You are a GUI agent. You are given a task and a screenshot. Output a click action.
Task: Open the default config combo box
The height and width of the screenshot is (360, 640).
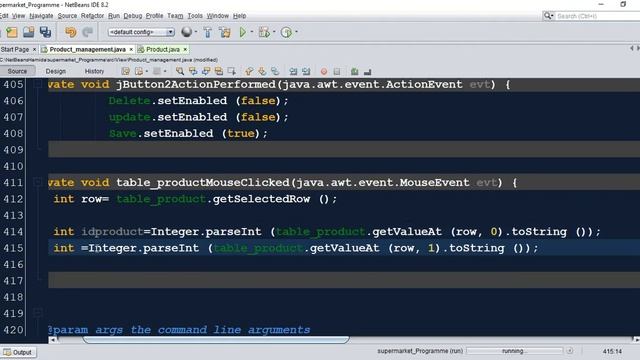tap(141, 32)
